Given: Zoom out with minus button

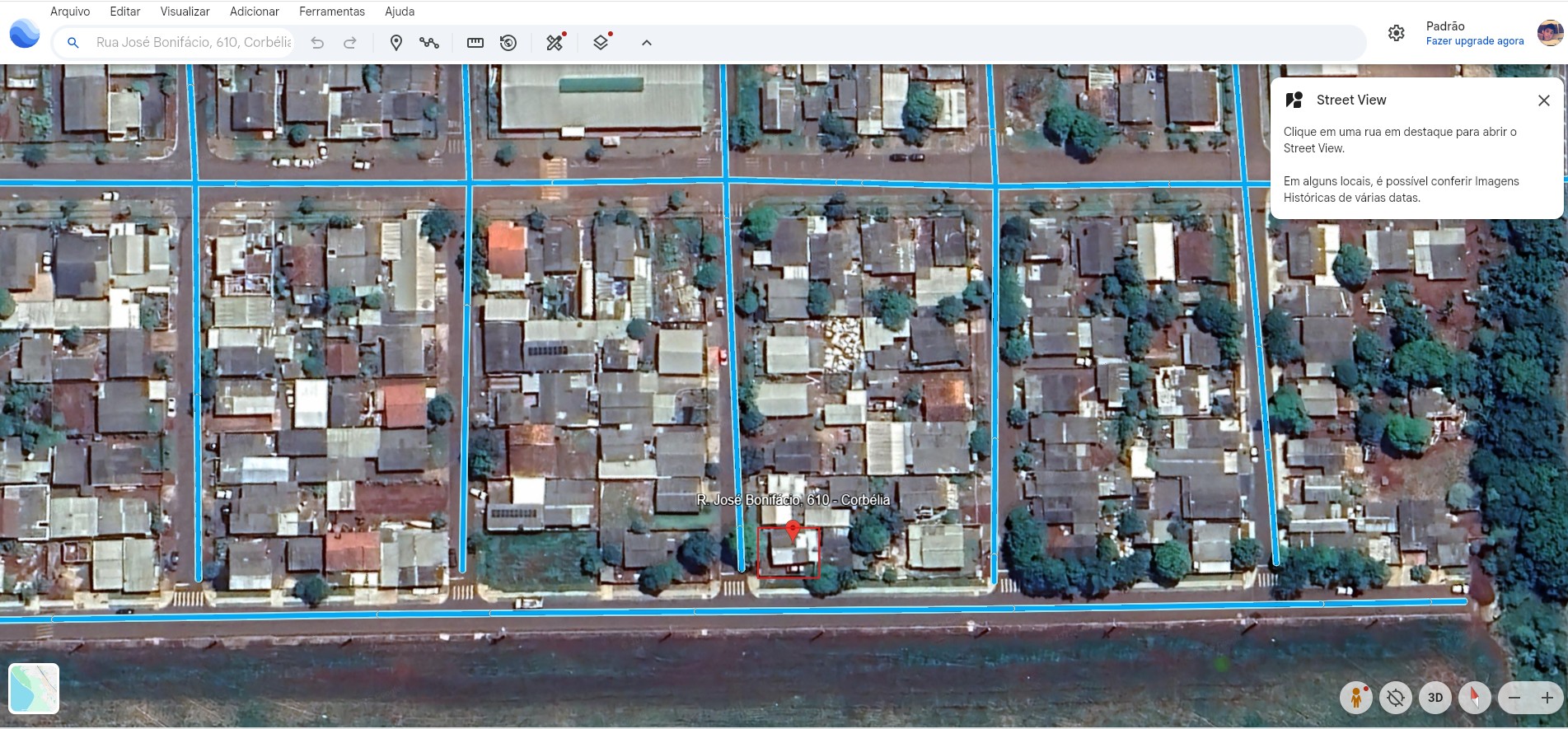Looking at the screenshot, I should tap(1514, 698).
